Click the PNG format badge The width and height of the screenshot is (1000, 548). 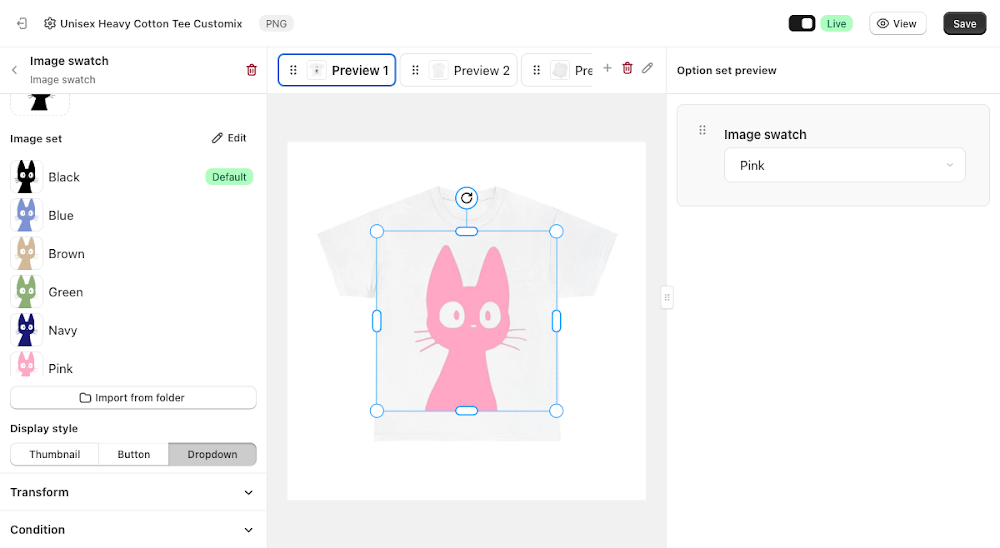click(276, 24)
